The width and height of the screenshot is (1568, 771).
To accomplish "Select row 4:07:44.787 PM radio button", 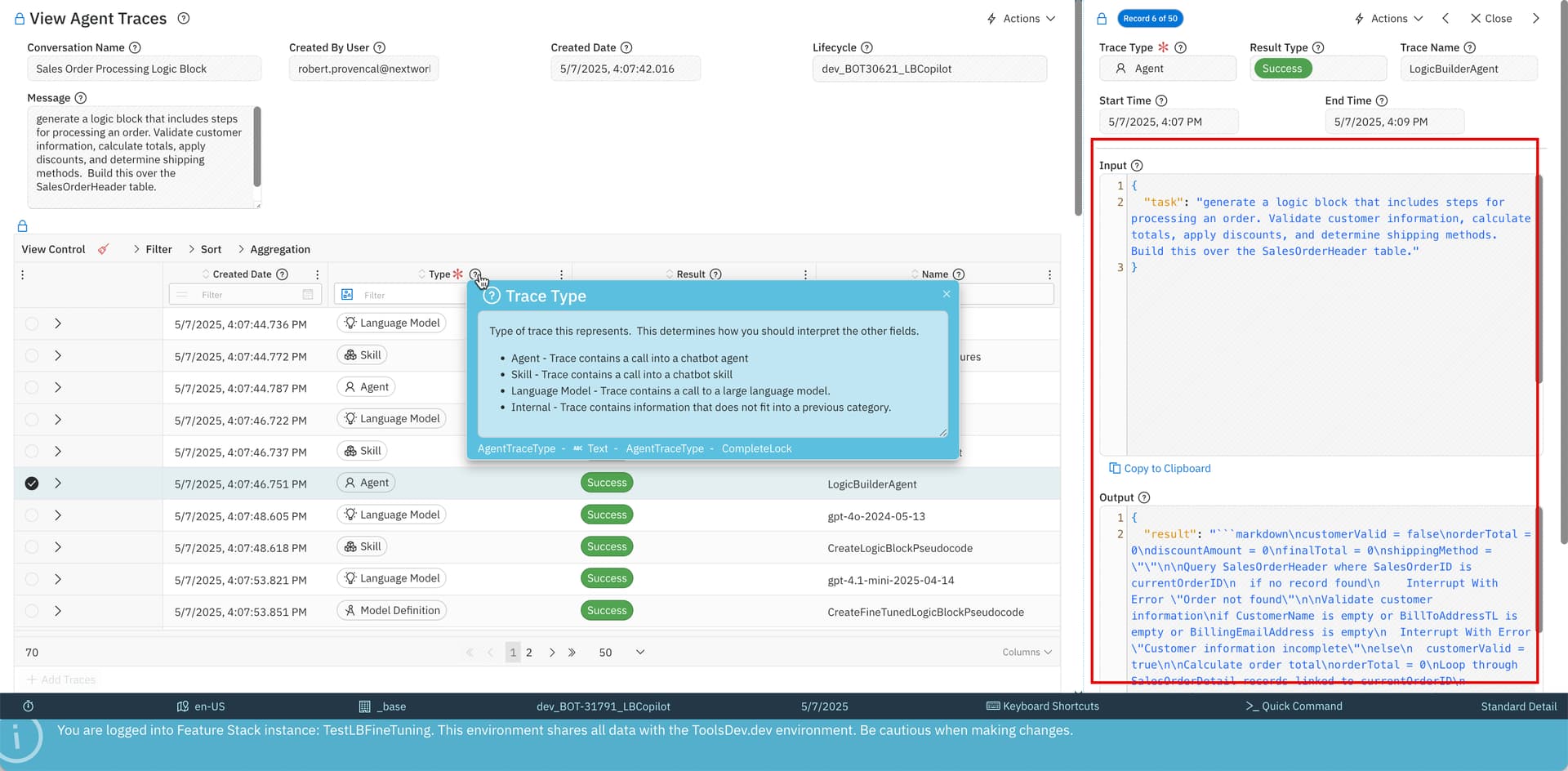I will (32, 387).
